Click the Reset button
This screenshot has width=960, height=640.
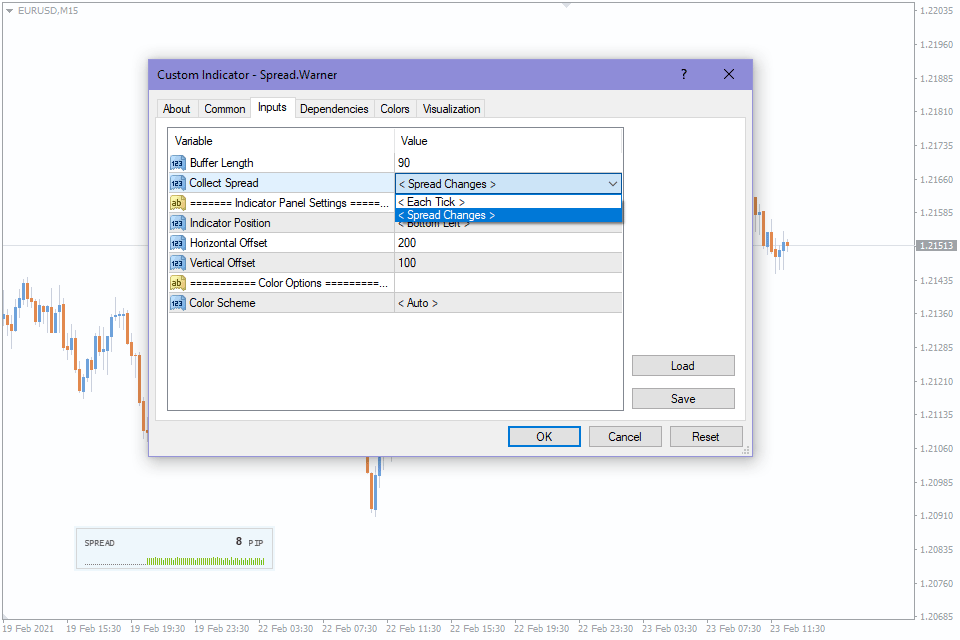pyautogui.click(x=705, y=437)
